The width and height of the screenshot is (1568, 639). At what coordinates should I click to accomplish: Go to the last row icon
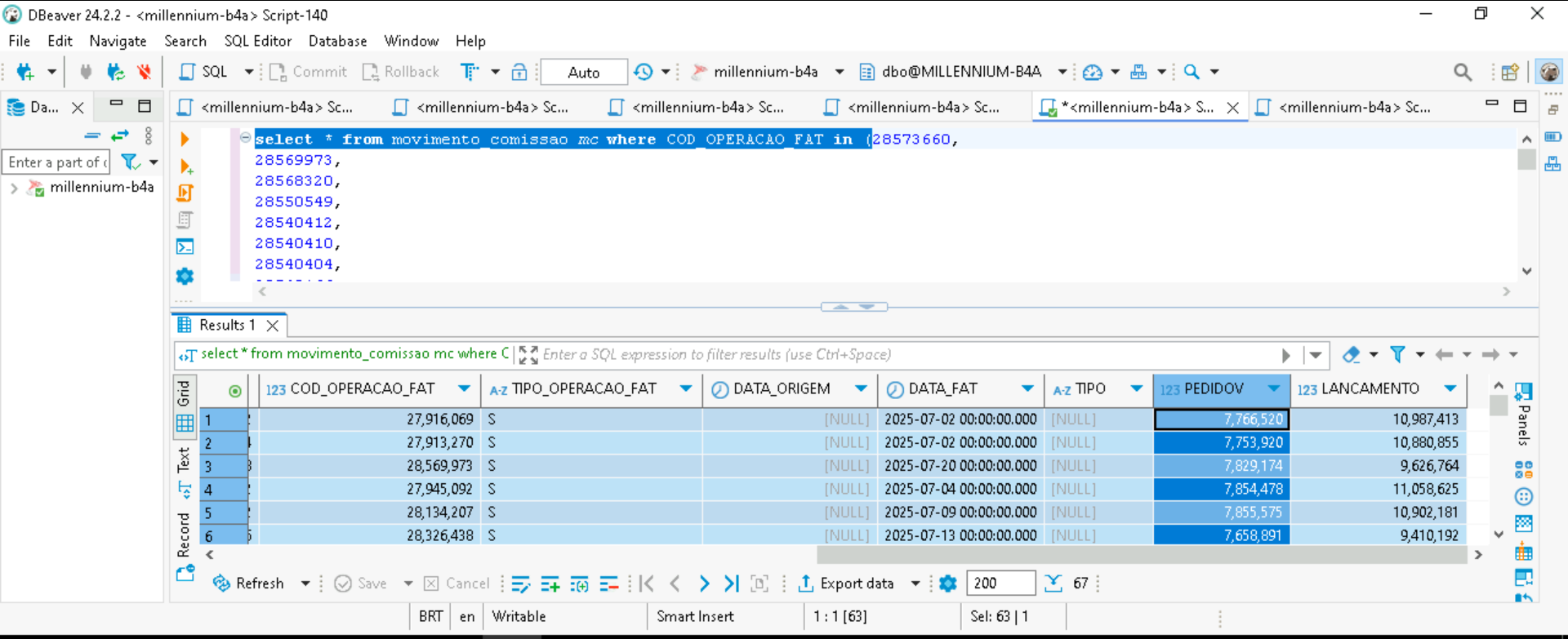732,584
